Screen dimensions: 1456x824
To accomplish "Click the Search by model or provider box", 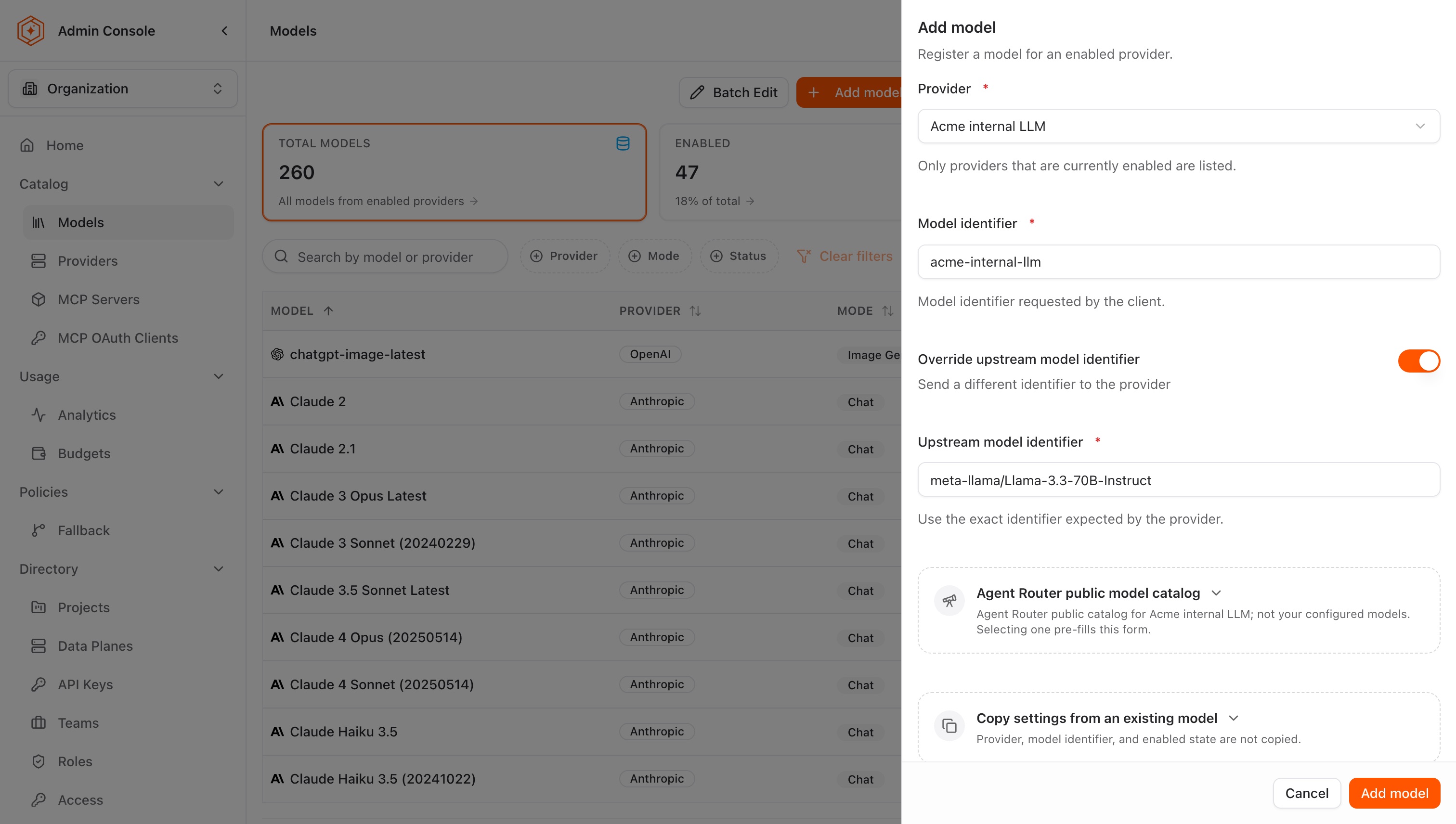I will tap(385, 257).
